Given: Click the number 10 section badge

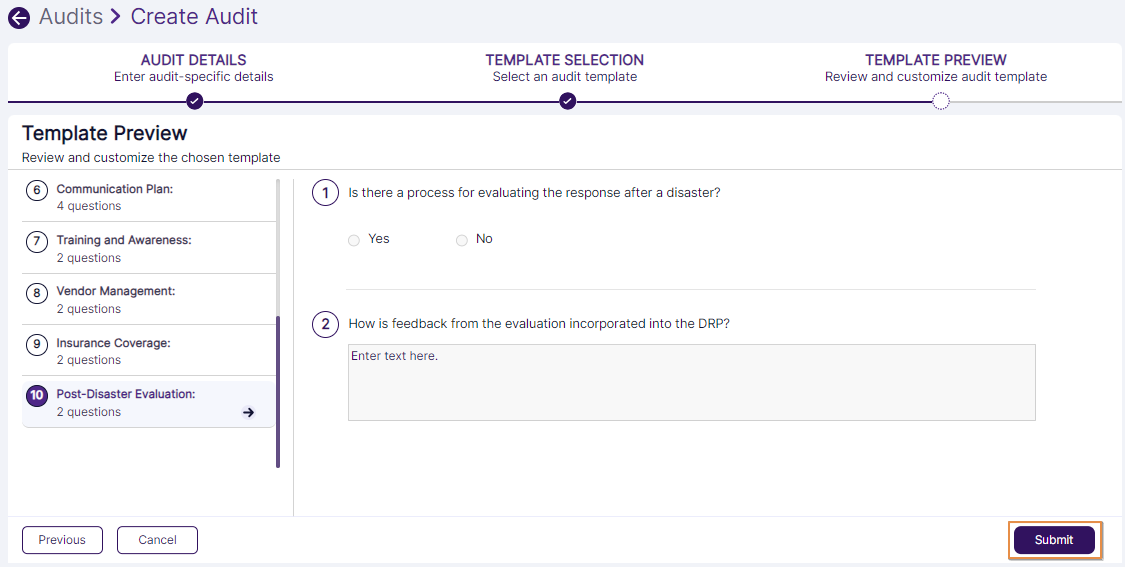Looking at the screenshot, I should point(37,395).
